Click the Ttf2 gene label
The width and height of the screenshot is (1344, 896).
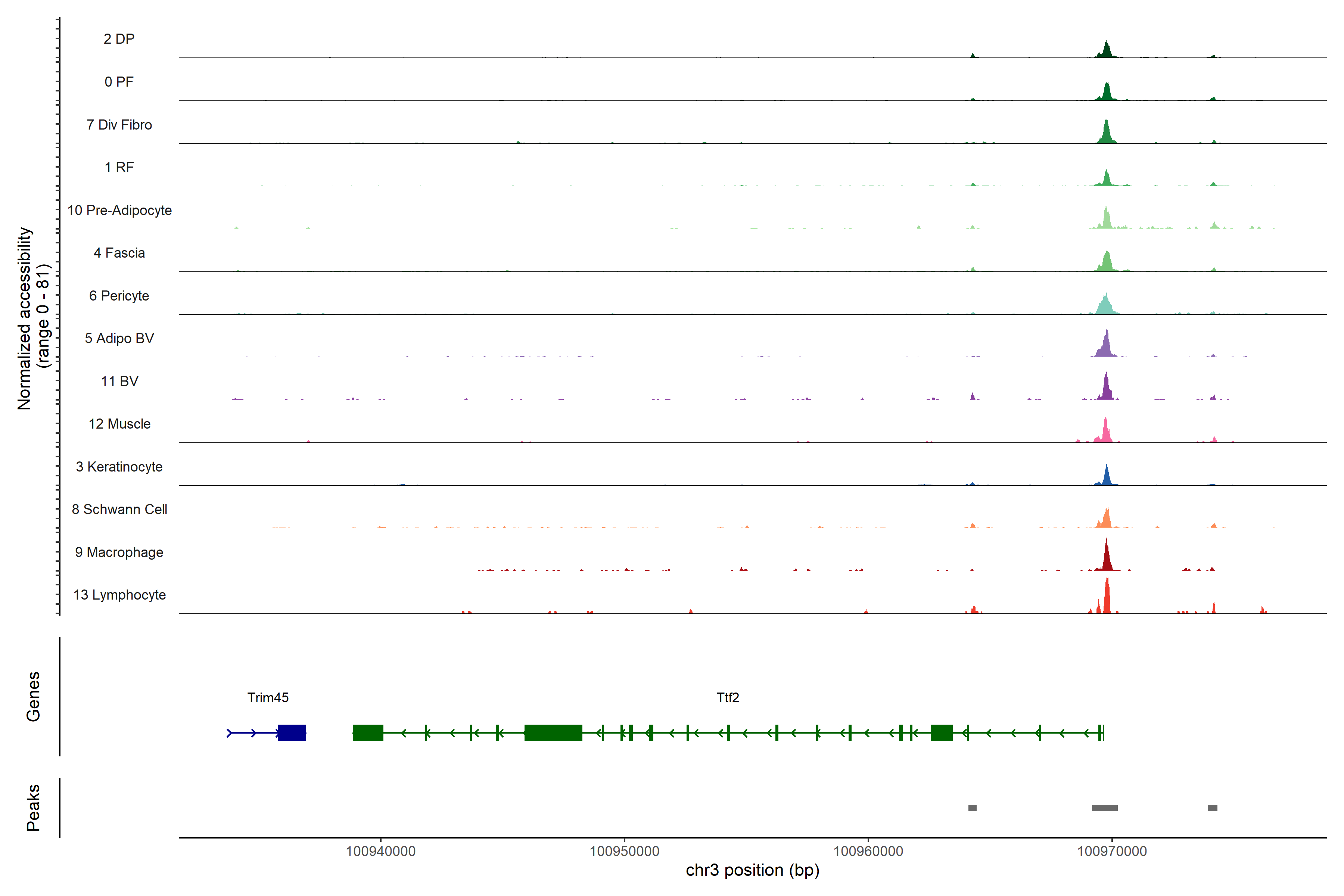[727, 697]
